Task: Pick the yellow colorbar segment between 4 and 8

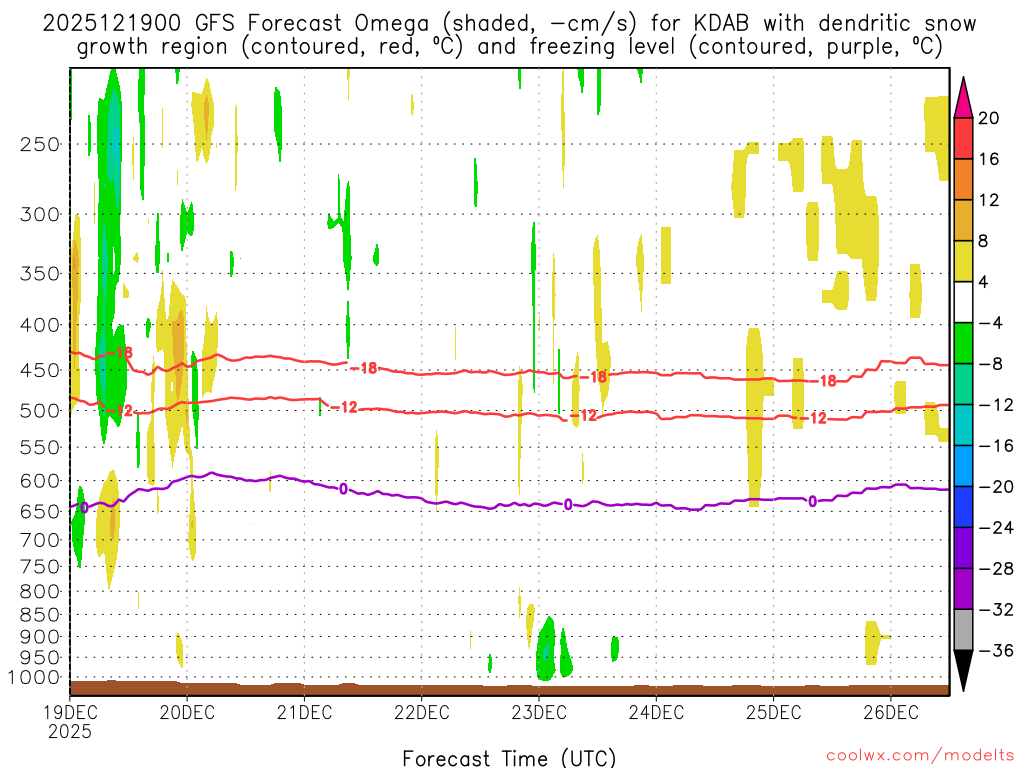Action: tap(963, 261)
